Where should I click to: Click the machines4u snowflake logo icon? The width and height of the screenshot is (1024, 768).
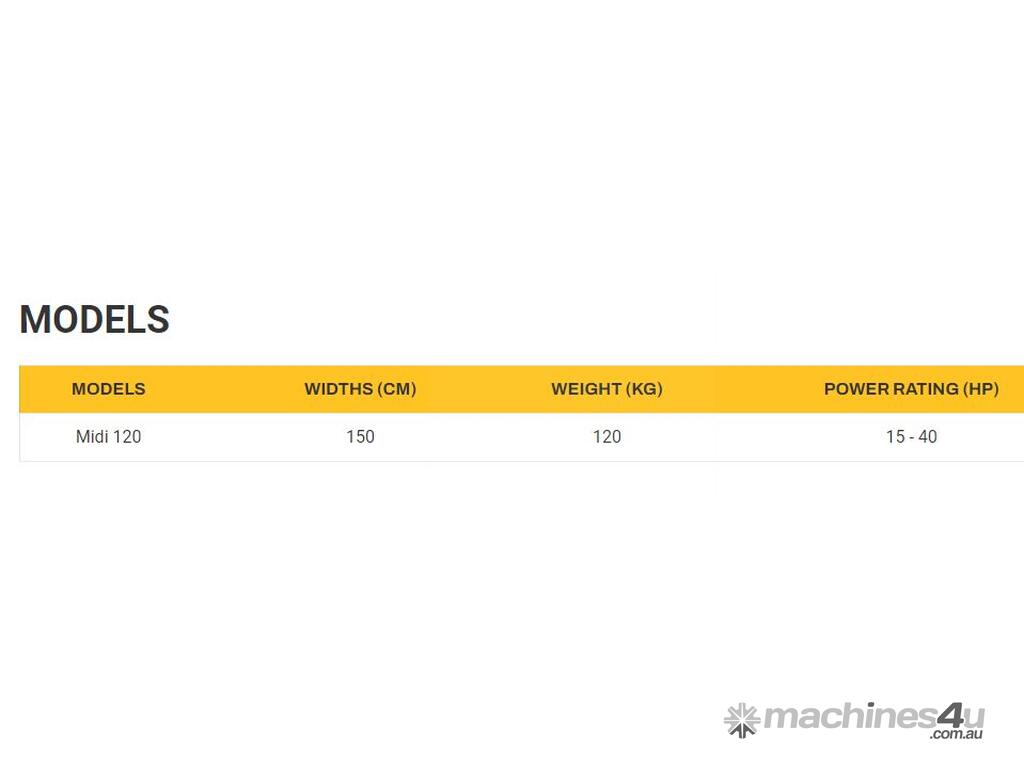click(x=742, y=719)
